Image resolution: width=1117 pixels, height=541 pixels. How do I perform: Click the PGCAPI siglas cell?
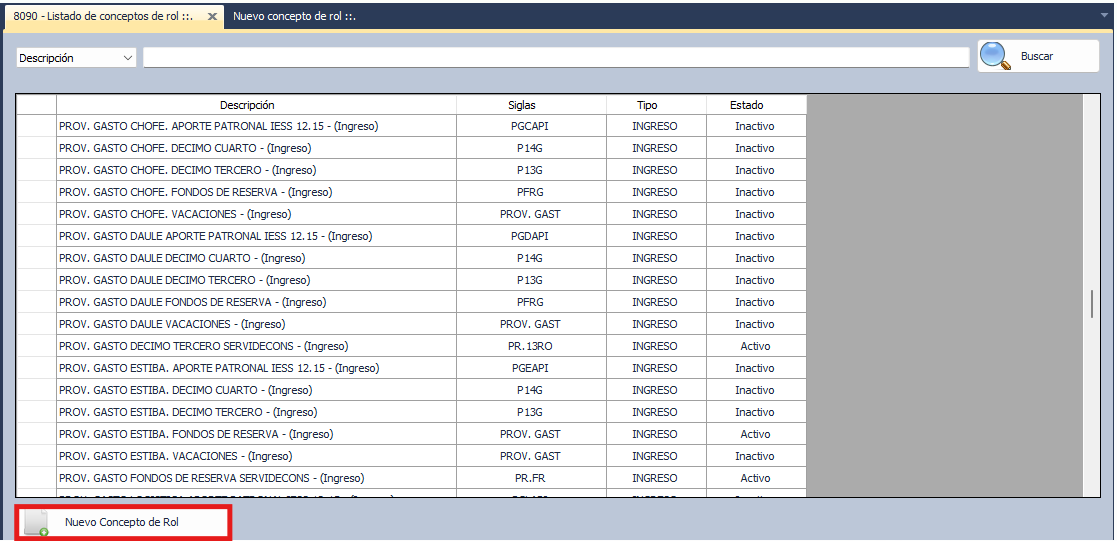(530, 127)
